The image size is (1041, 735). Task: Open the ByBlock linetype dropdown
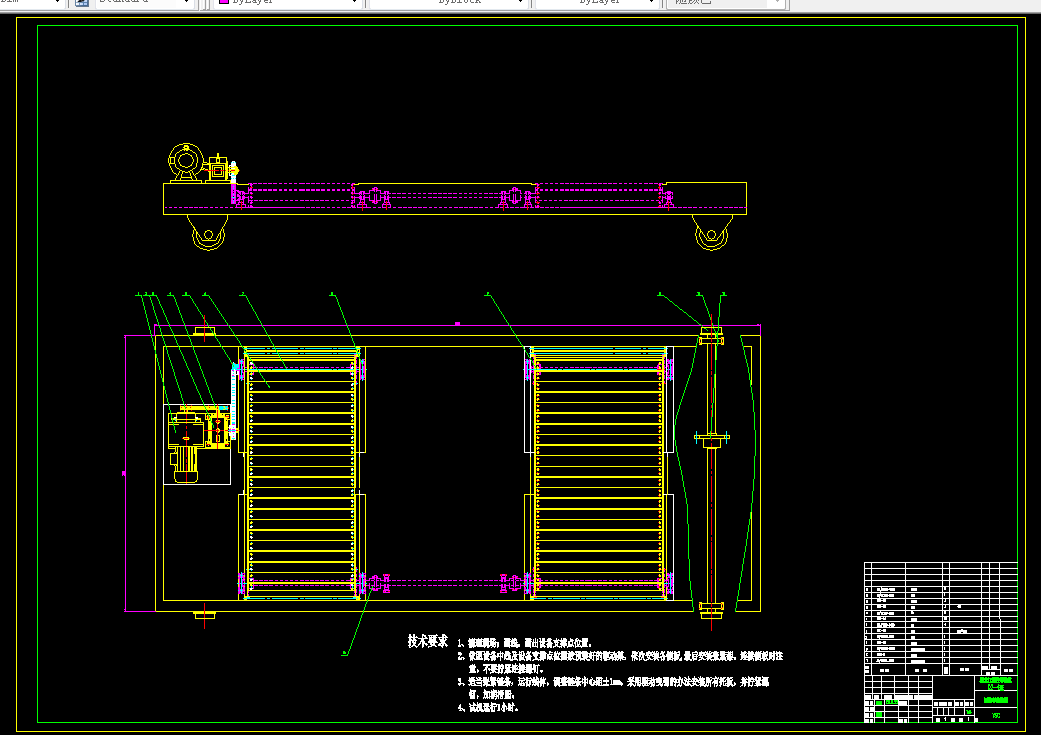pyautogui.click(x=449, y=3)
